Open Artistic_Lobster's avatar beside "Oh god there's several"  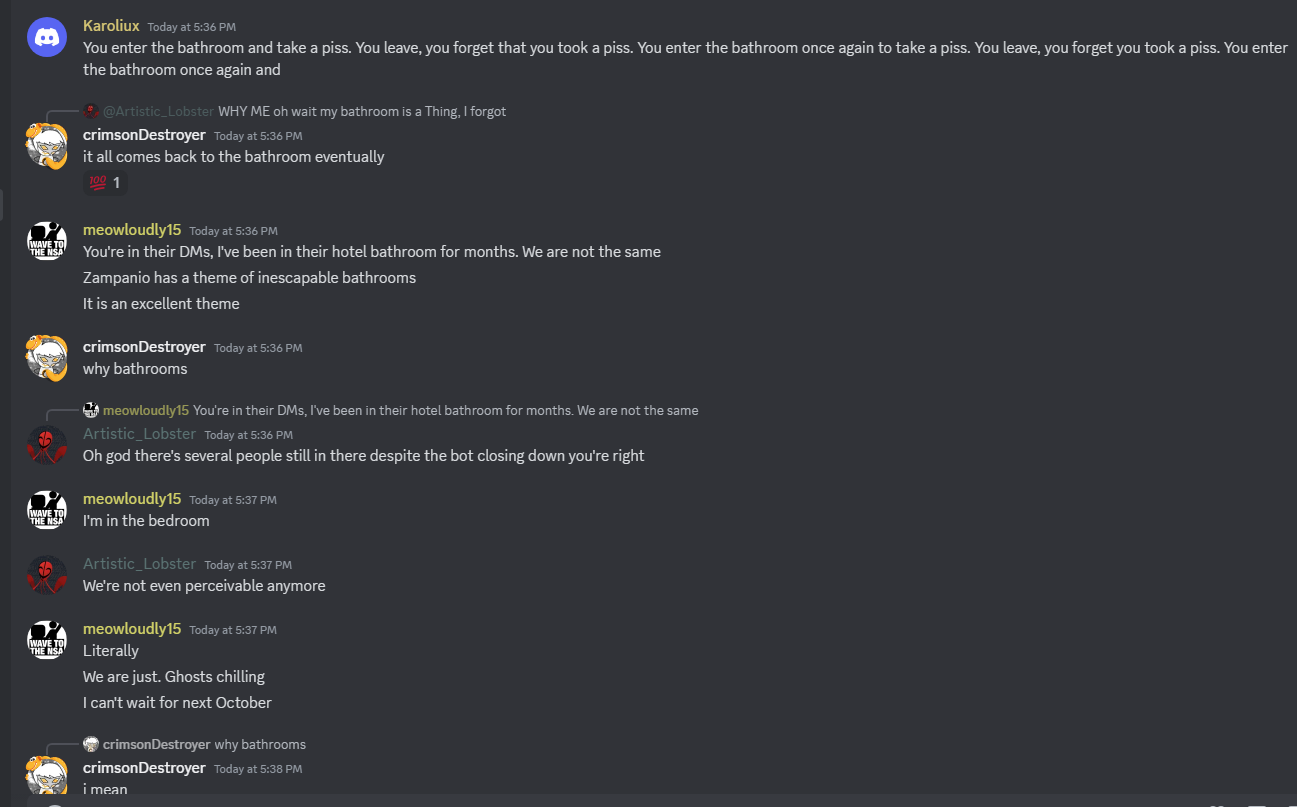pos(47,445)
